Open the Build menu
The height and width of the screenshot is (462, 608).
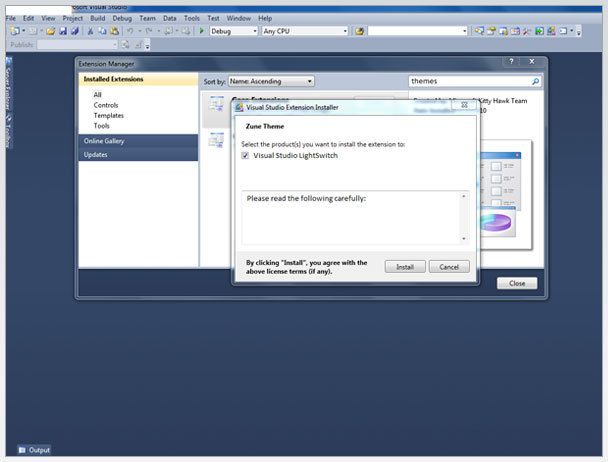click(98, 18)
